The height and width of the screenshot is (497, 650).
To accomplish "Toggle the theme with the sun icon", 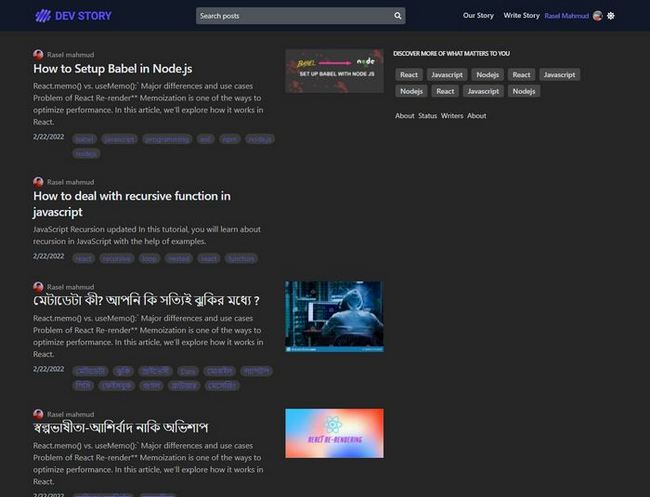I will [x=611, y=16].
